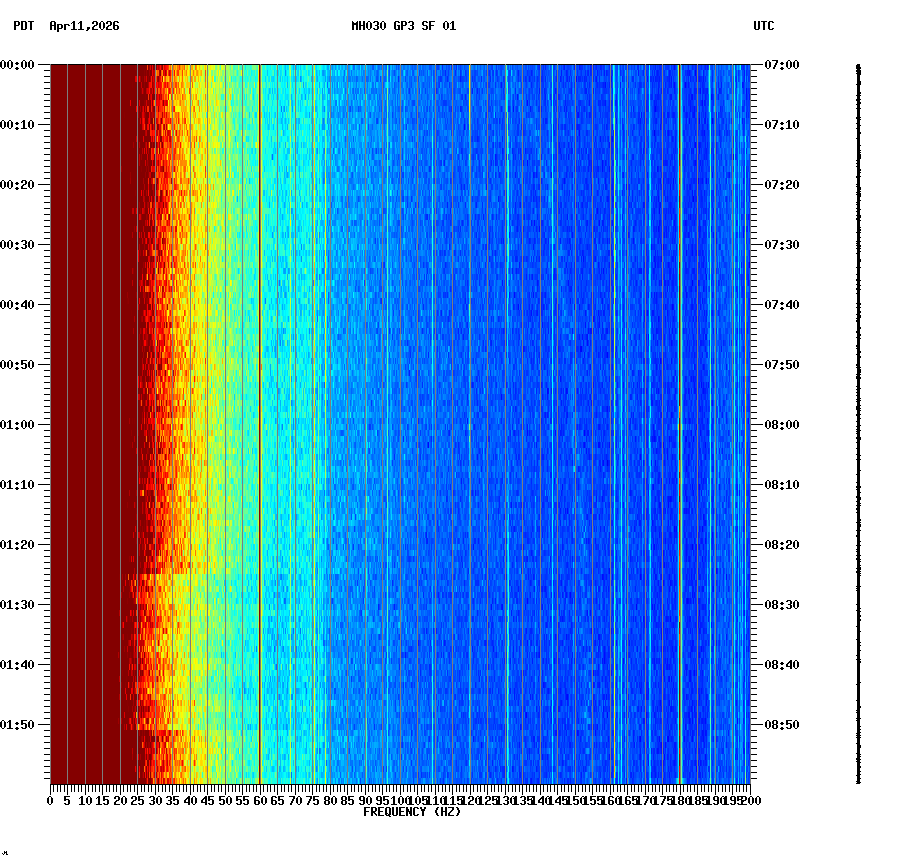Click the orange line near 75 Hz
Viewport: 902px width, 864px height.
click(x=312, y=400)
